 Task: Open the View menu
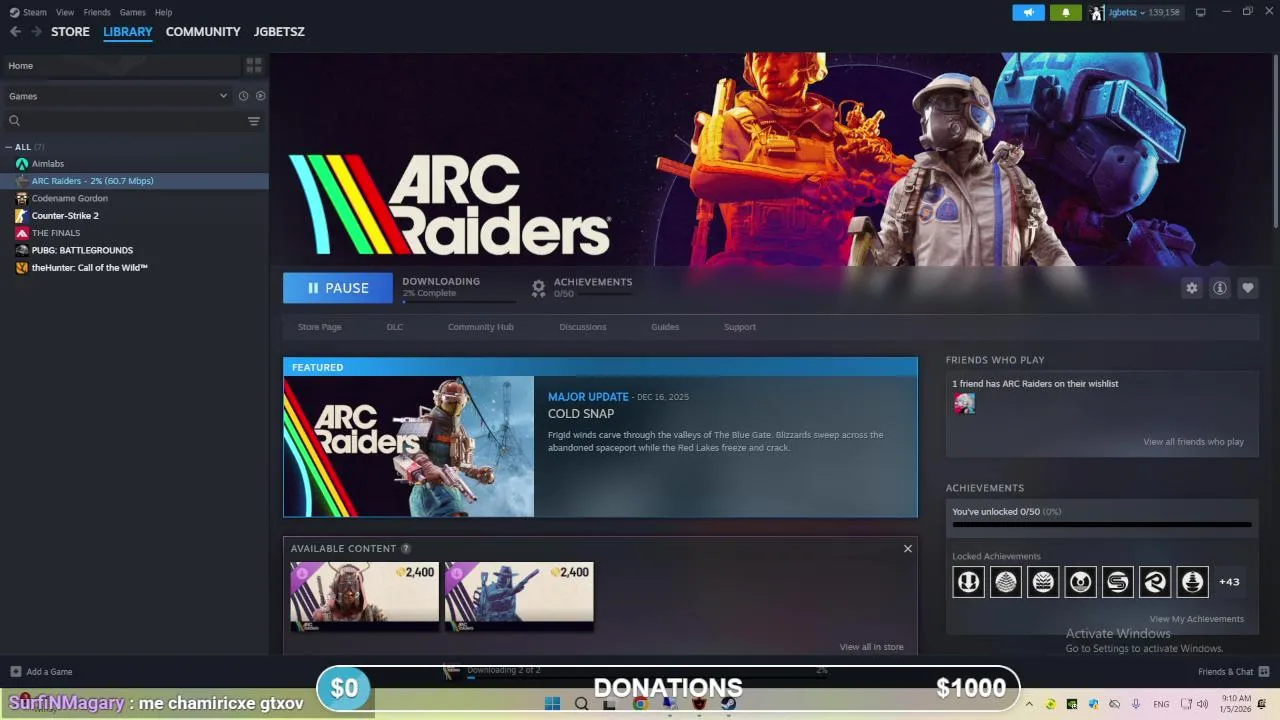tap(65, 12)
